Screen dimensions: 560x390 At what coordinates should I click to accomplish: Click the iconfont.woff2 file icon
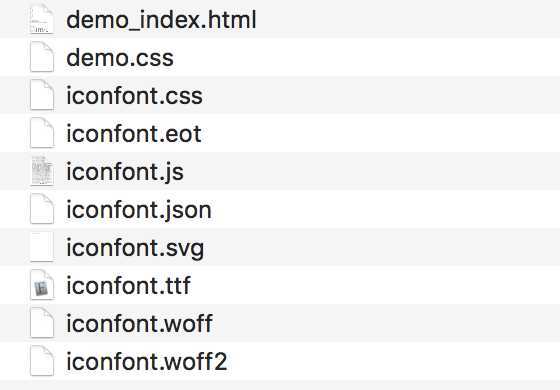[42, 361]
